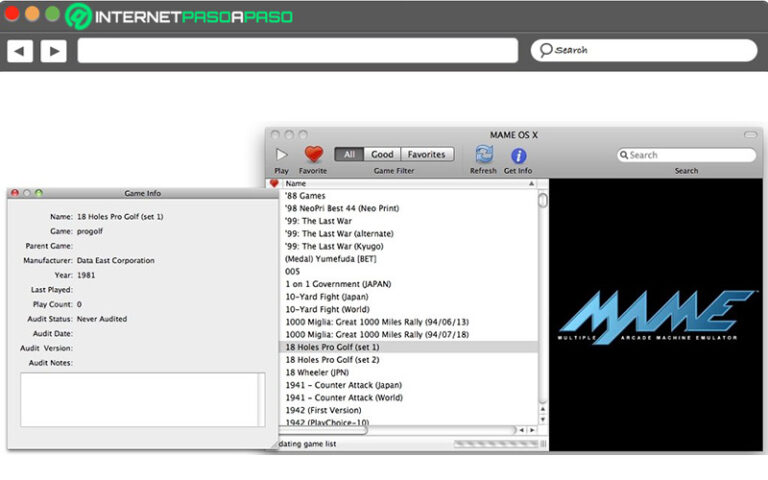Click the browser back arrow button
The image size is (768, 480).
click(20, 50)
